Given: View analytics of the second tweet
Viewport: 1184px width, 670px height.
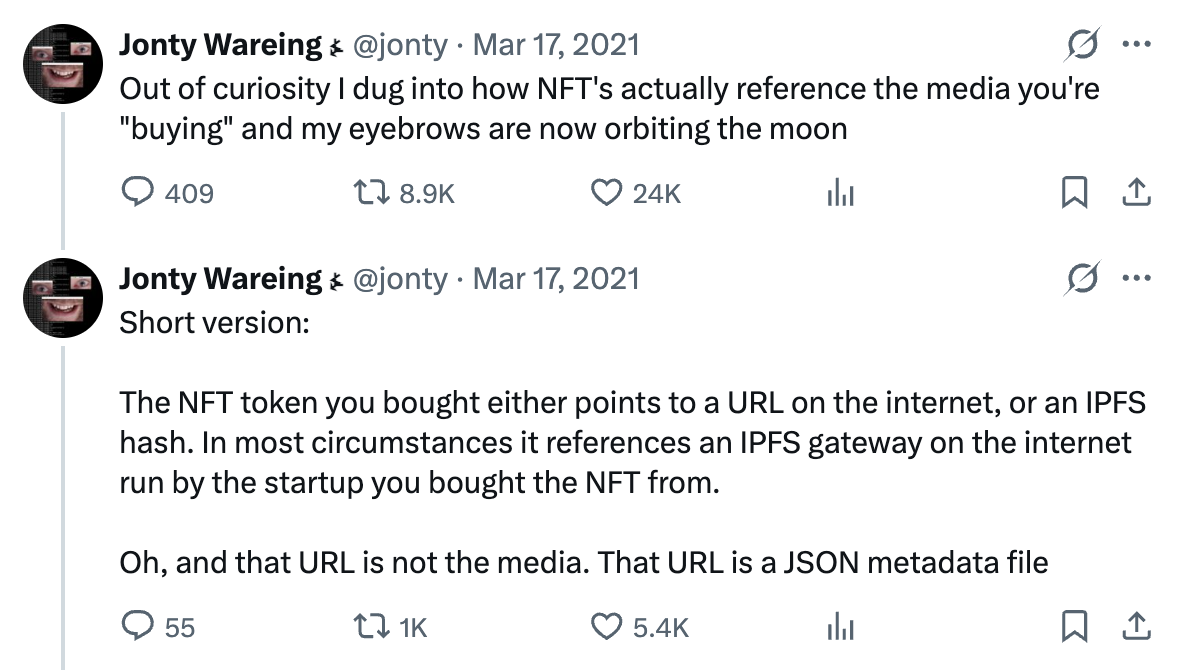Looking at the screenshot, I should [x=840, y=626].
